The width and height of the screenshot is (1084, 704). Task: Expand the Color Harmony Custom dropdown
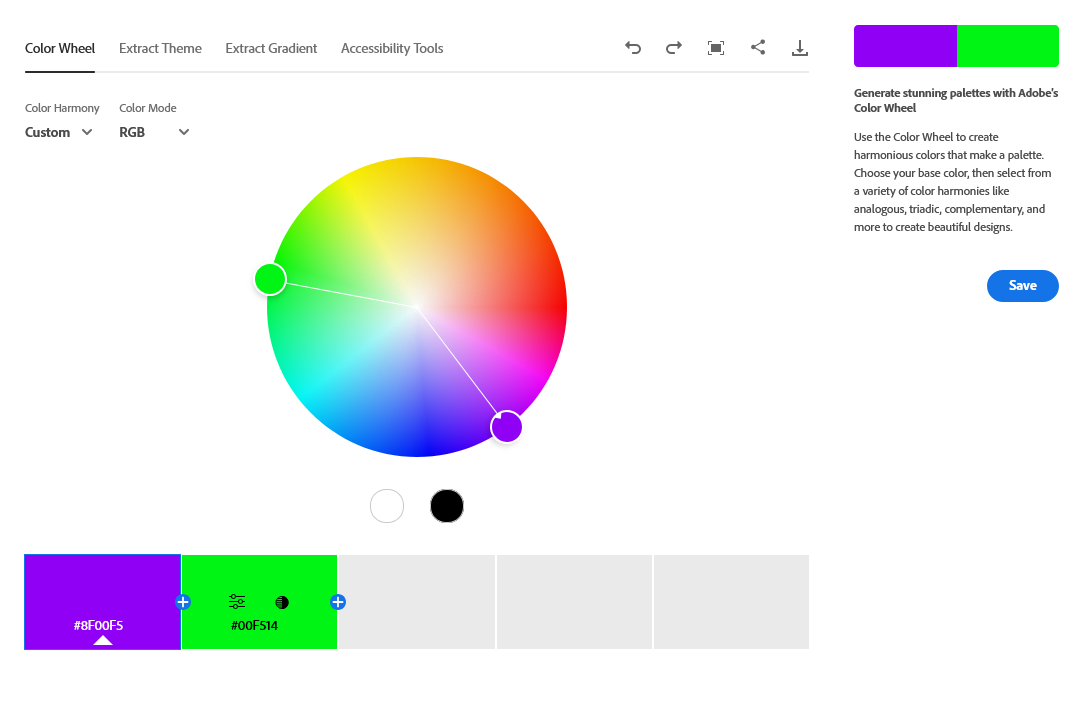[59, 132]
